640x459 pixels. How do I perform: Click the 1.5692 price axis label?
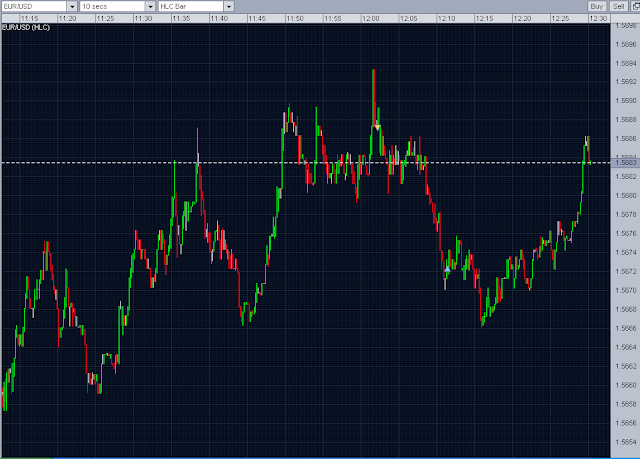626,82
